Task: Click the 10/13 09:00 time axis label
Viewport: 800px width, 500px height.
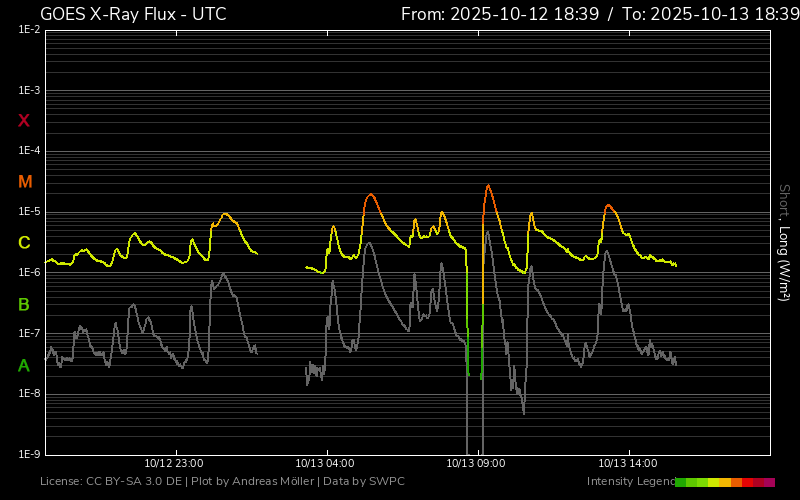Action: click(x=476, y=464)
